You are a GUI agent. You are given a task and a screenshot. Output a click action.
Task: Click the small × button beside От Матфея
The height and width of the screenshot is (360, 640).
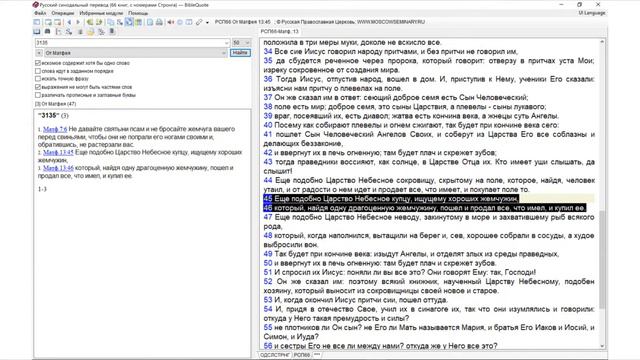point(39,53)
